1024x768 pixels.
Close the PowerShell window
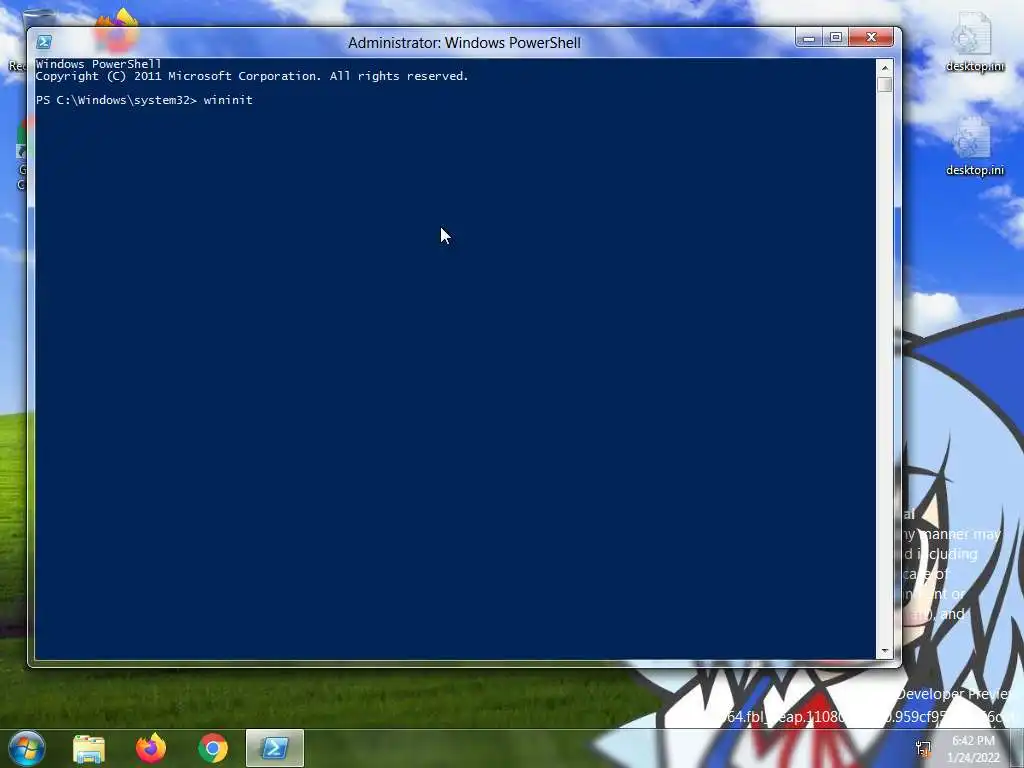[871, 38]
